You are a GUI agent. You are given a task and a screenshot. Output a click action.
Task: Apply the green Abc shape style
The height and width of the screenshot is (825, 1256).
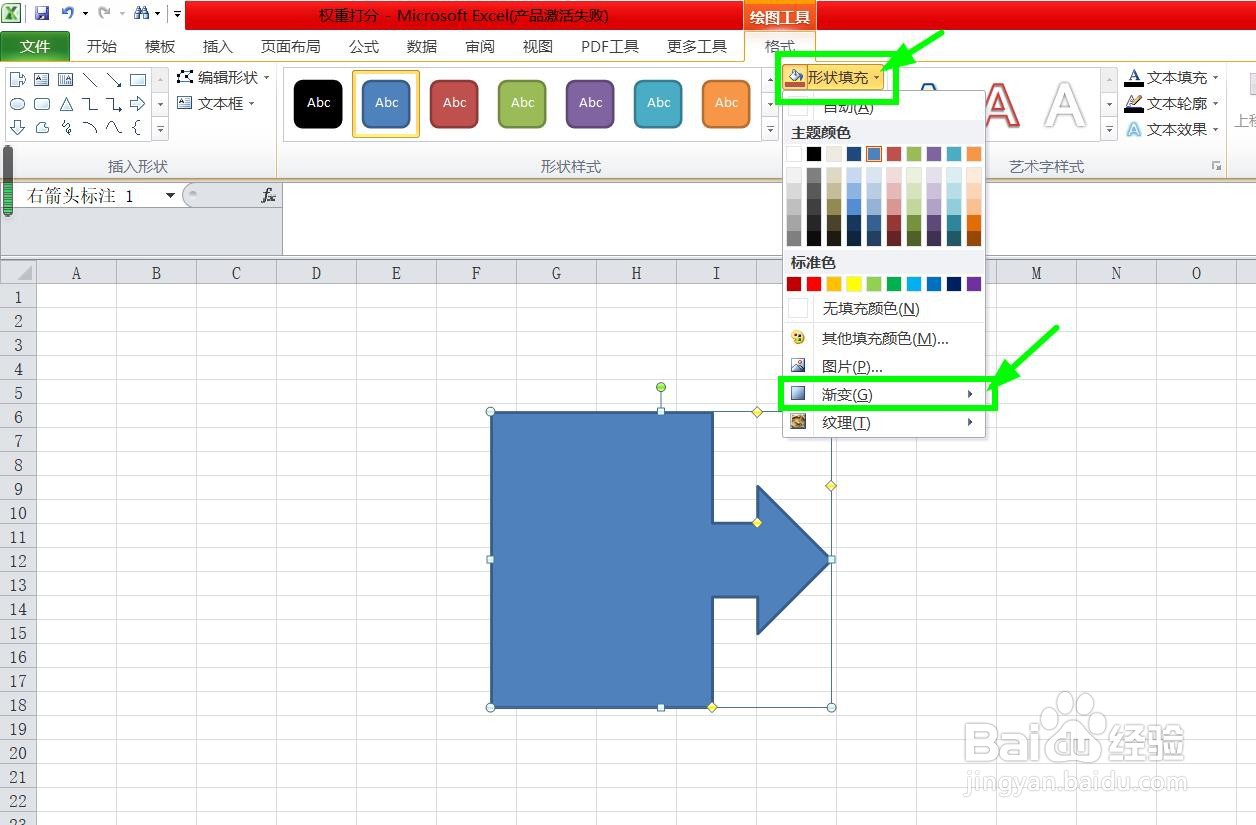(x=523, y=103)
